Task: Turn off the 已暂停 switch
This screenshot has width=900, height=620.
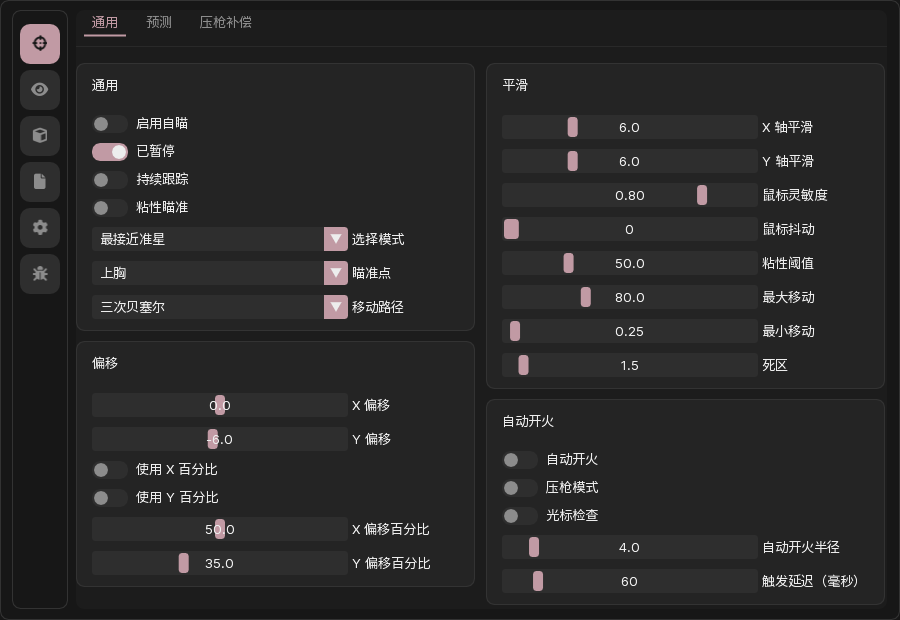Action: point(109,152)
